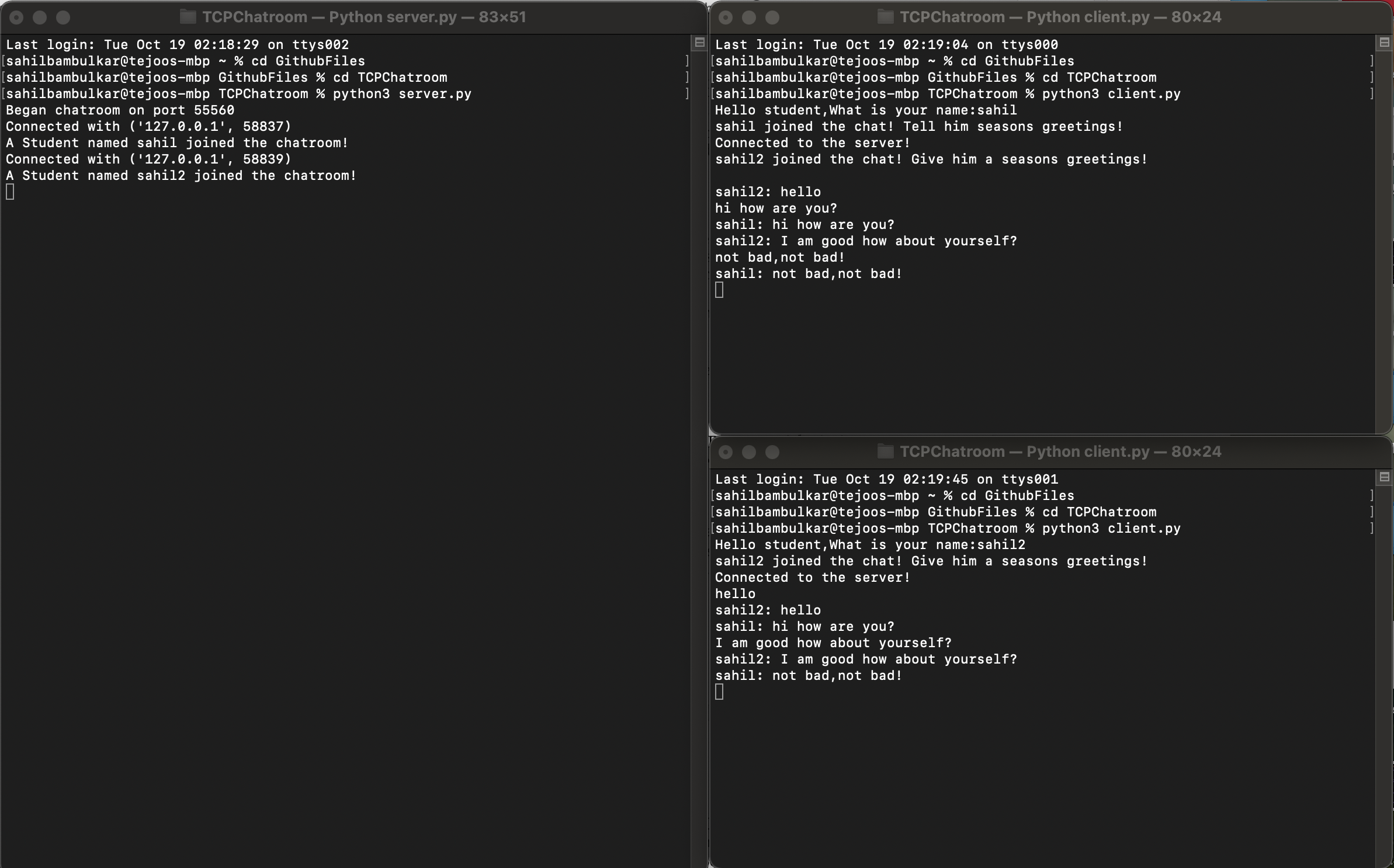Click the server.py window title bar

(354, 17)
